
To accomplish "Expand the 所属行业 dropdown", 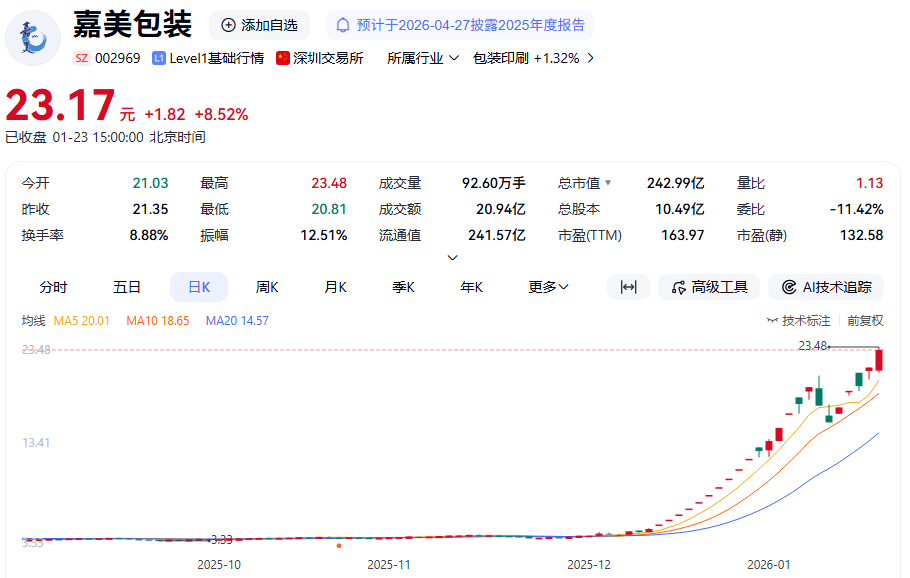I will coord(423,58).
